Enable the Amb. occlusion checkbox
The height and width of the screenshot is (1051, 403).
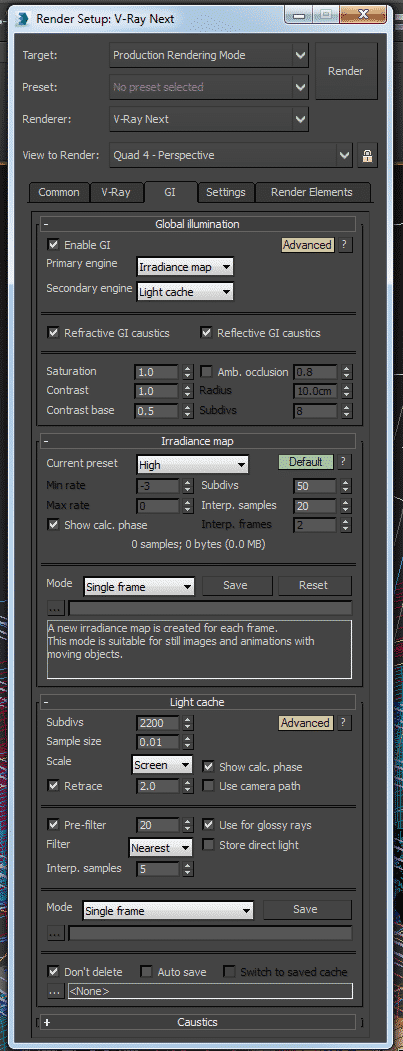[206, 371]
